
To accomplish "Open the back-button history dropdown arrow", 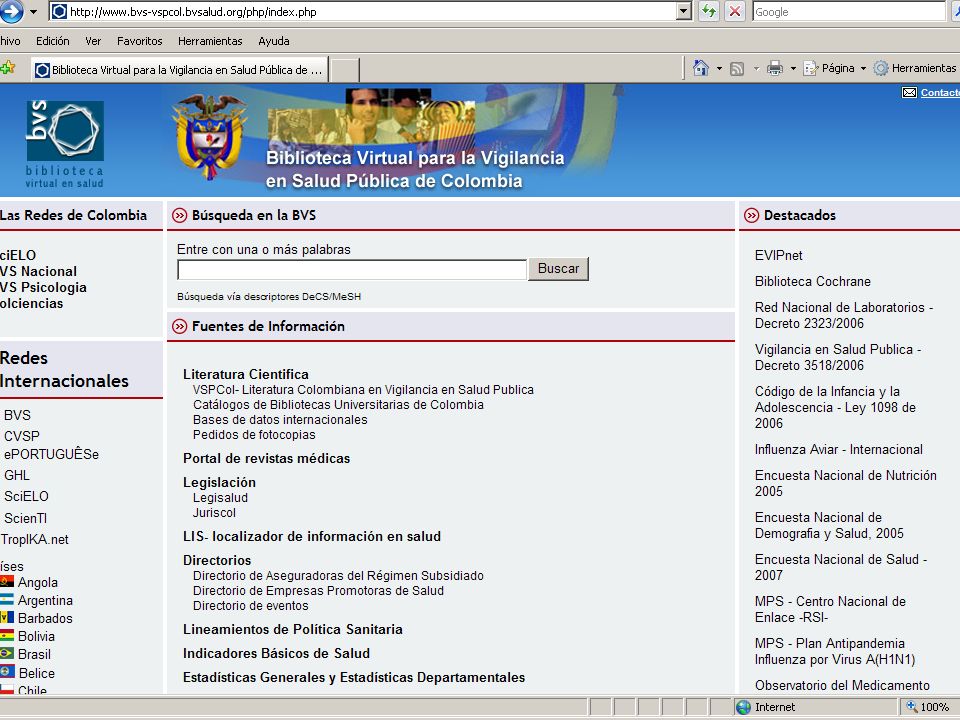I will tap(33, 12).
